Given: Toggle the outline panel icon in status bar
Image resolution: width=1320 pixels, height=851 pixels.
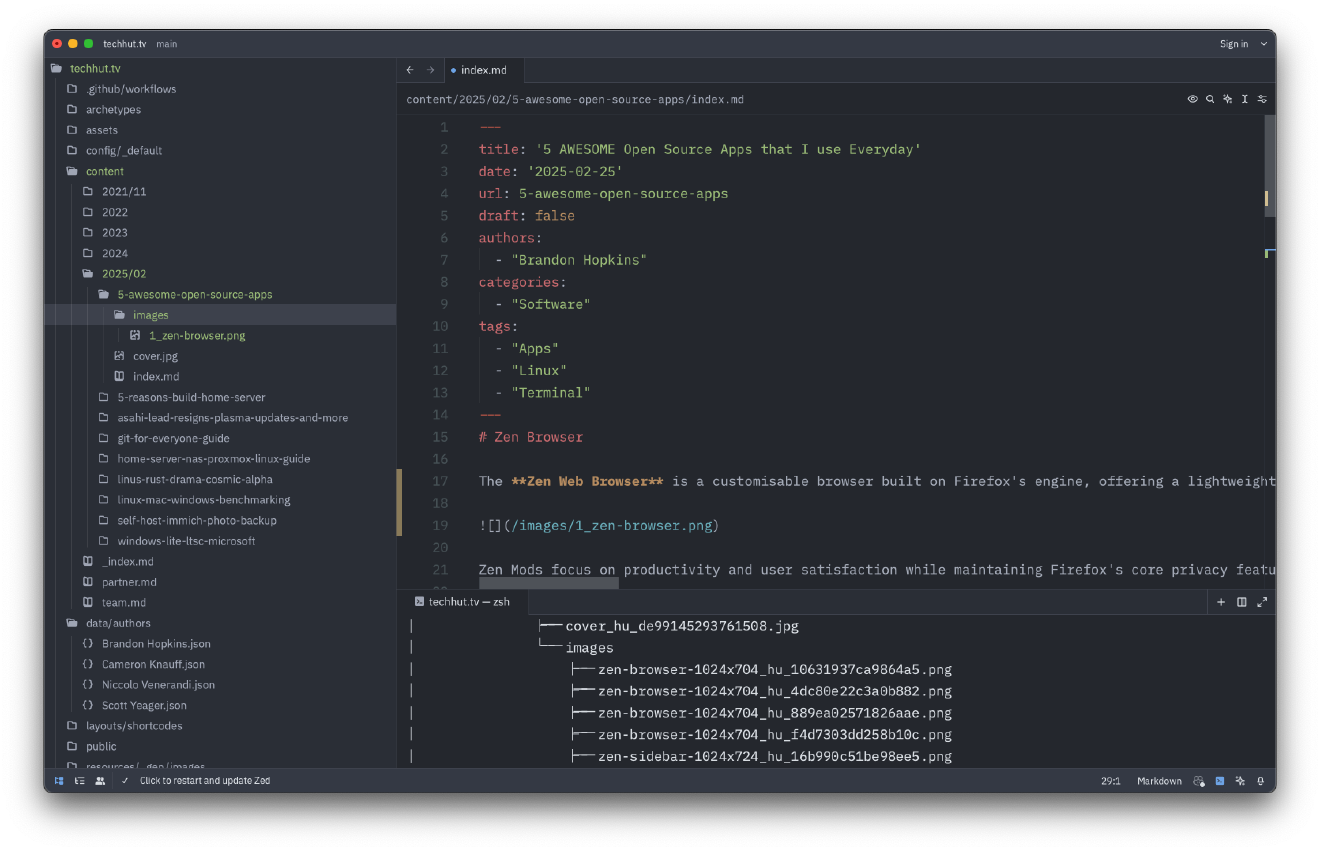Looking at the screenshot, I should tap(80, 781).
